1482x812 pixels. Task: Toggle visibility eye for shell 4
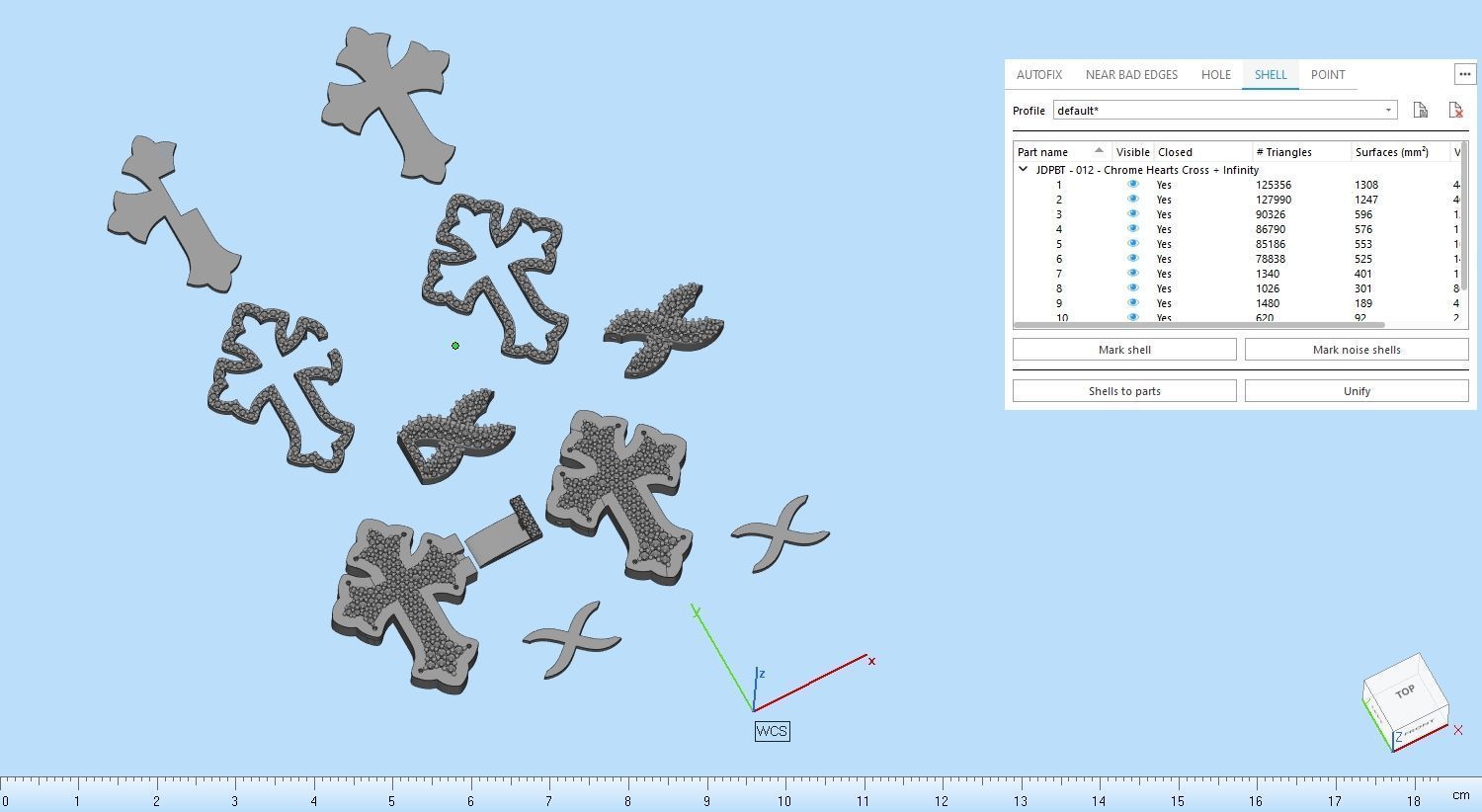coord(1133,229)
